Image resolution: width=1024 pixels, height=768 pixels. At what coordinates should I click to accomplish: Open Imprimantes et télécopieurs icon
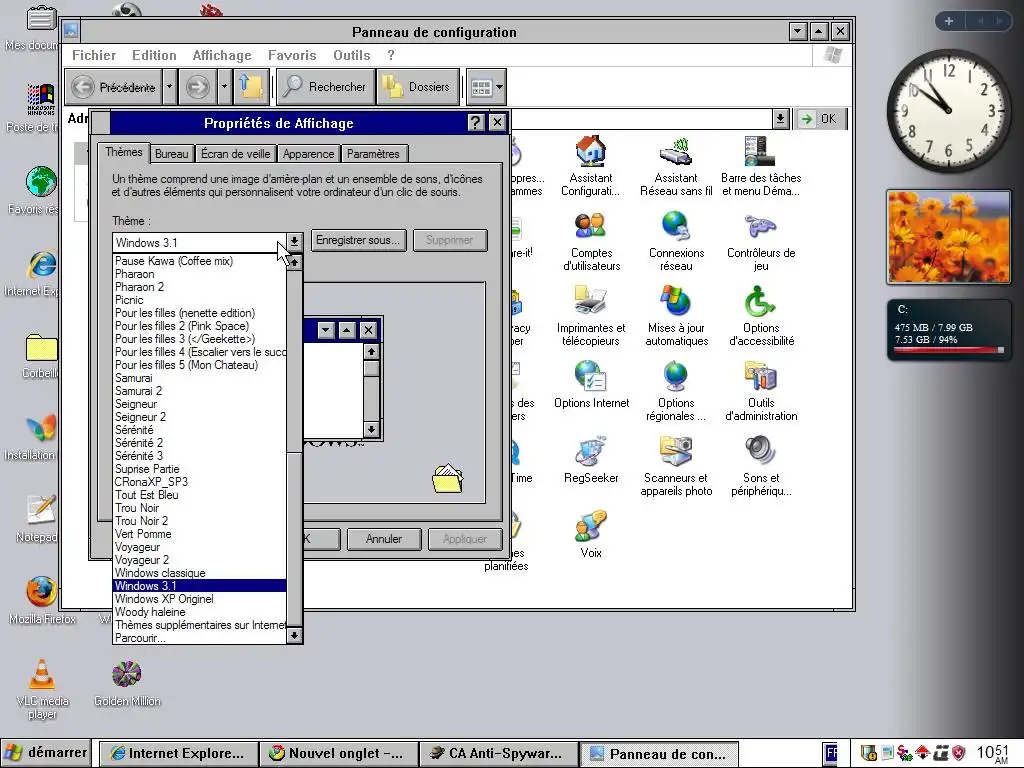(x=591, y=316)
